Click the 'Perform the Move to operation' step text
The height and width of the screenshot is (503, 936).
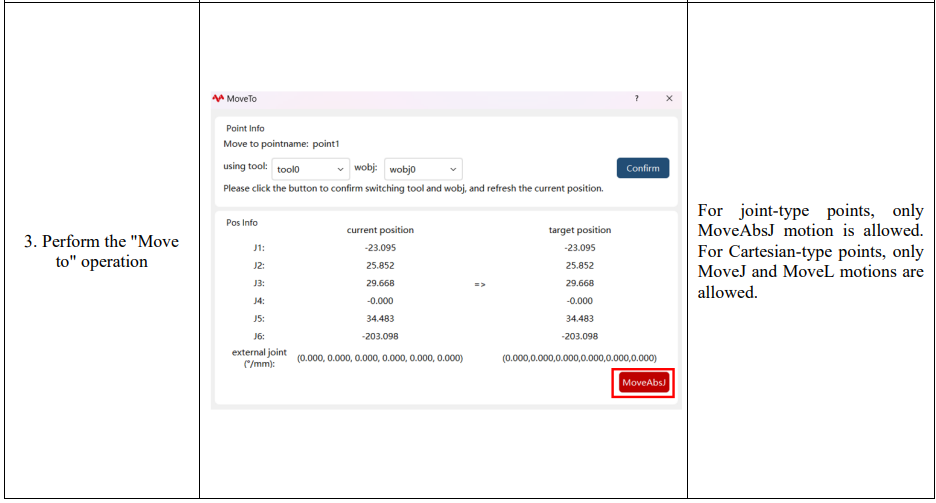(x=101, y=251)
